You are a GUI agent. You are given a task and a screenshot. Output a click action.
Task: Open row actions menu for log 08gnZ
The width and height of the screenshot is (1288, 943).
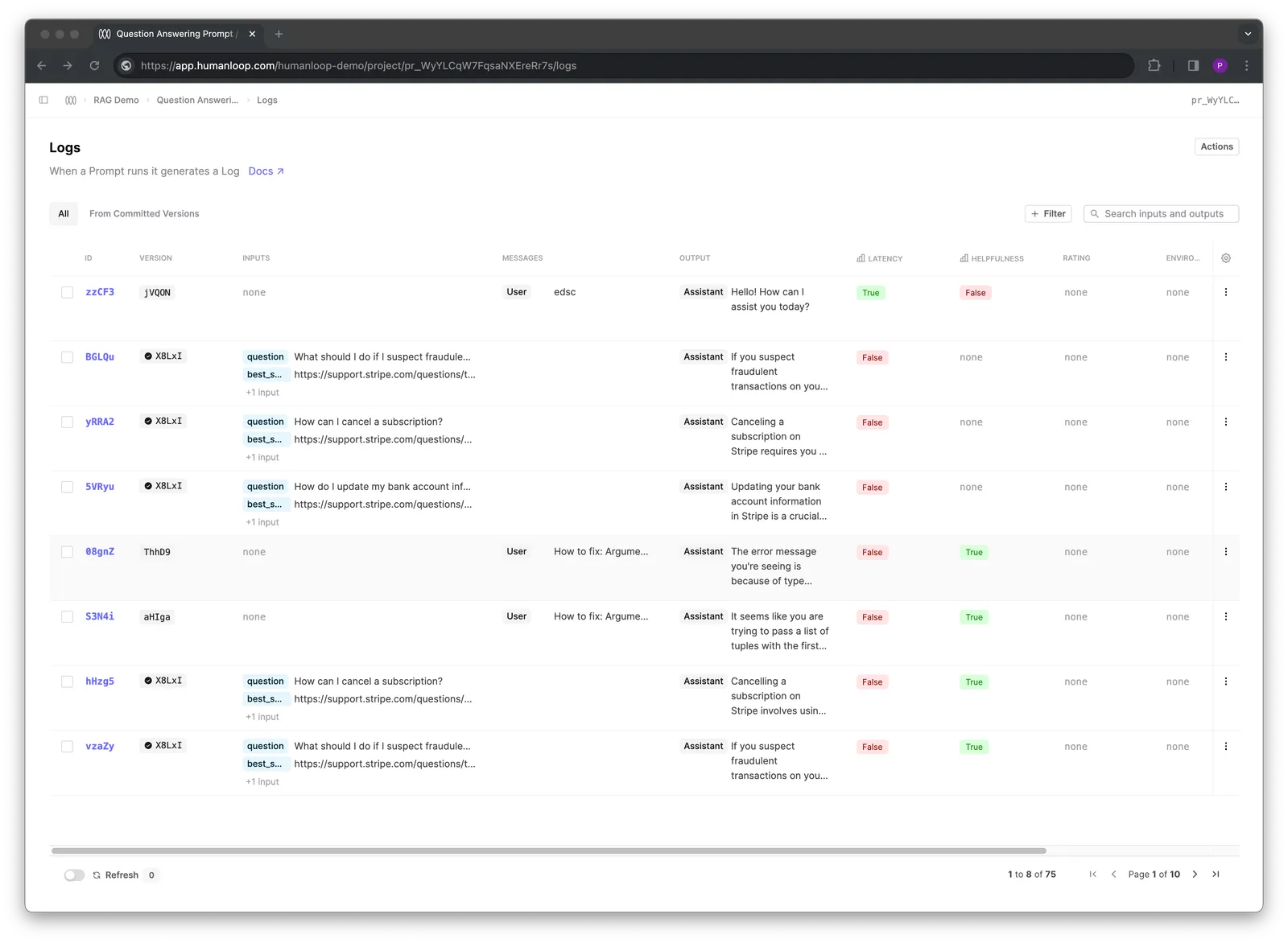1226,552
